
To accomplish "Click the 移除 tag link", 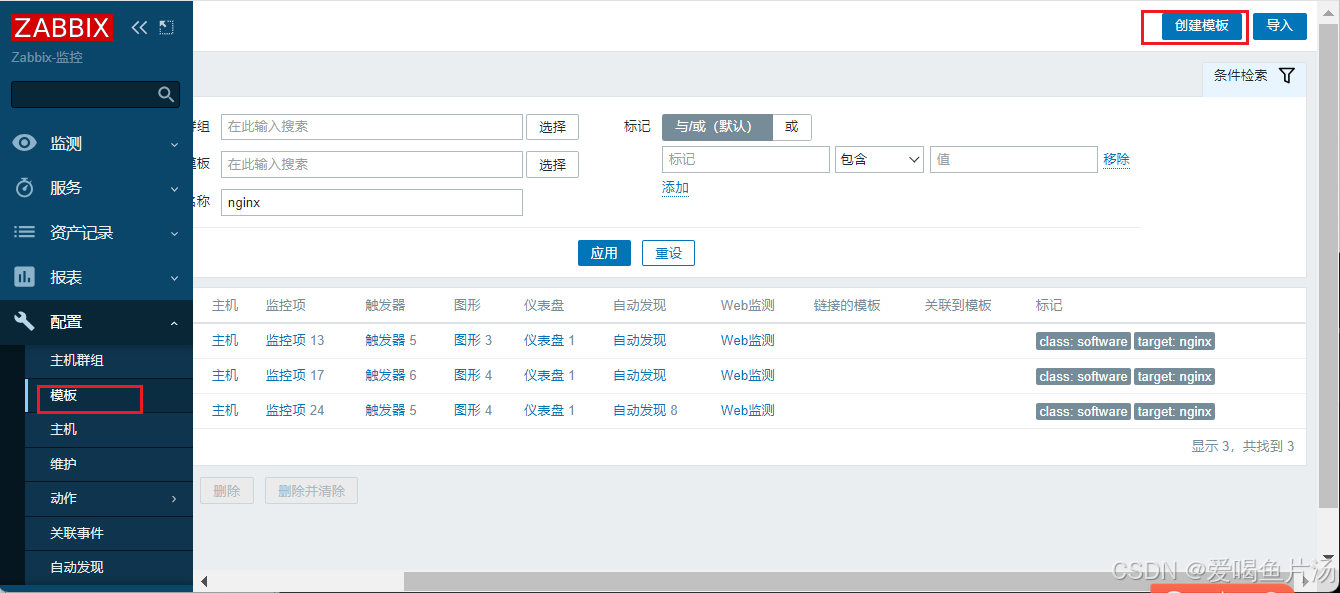I will (x=1116, y=159).
